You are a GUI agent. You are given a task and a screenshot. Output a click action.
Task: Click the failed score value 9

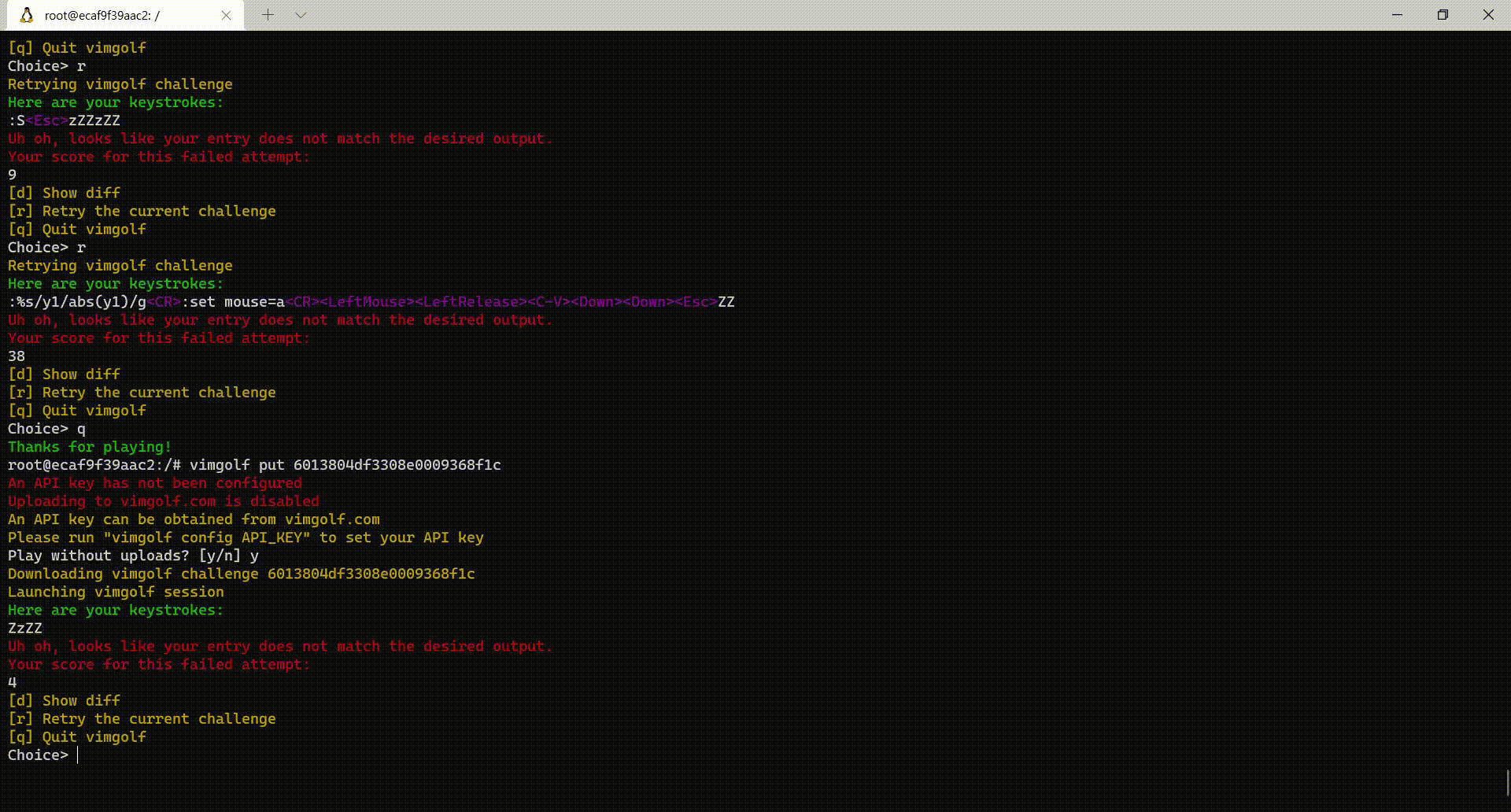pyautogui.click(x=12, y=175)
